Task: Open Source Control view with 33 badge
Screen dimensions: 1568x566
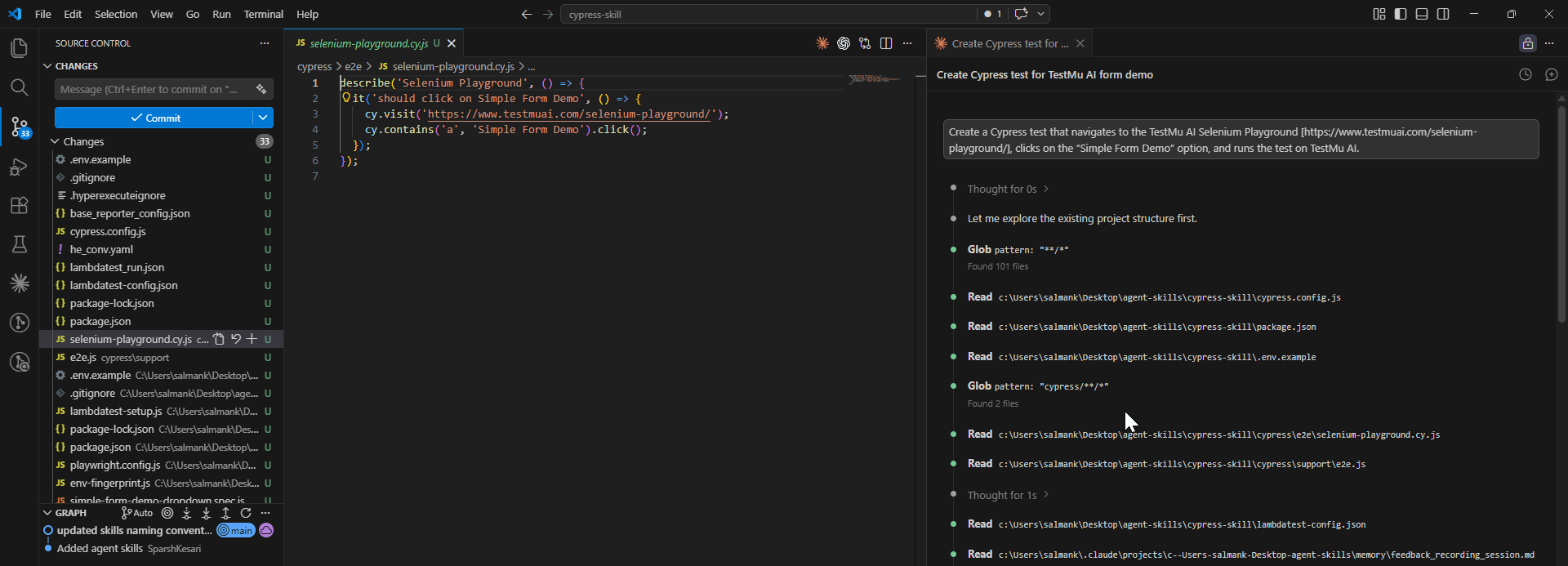Action: (x=20, y=127)
